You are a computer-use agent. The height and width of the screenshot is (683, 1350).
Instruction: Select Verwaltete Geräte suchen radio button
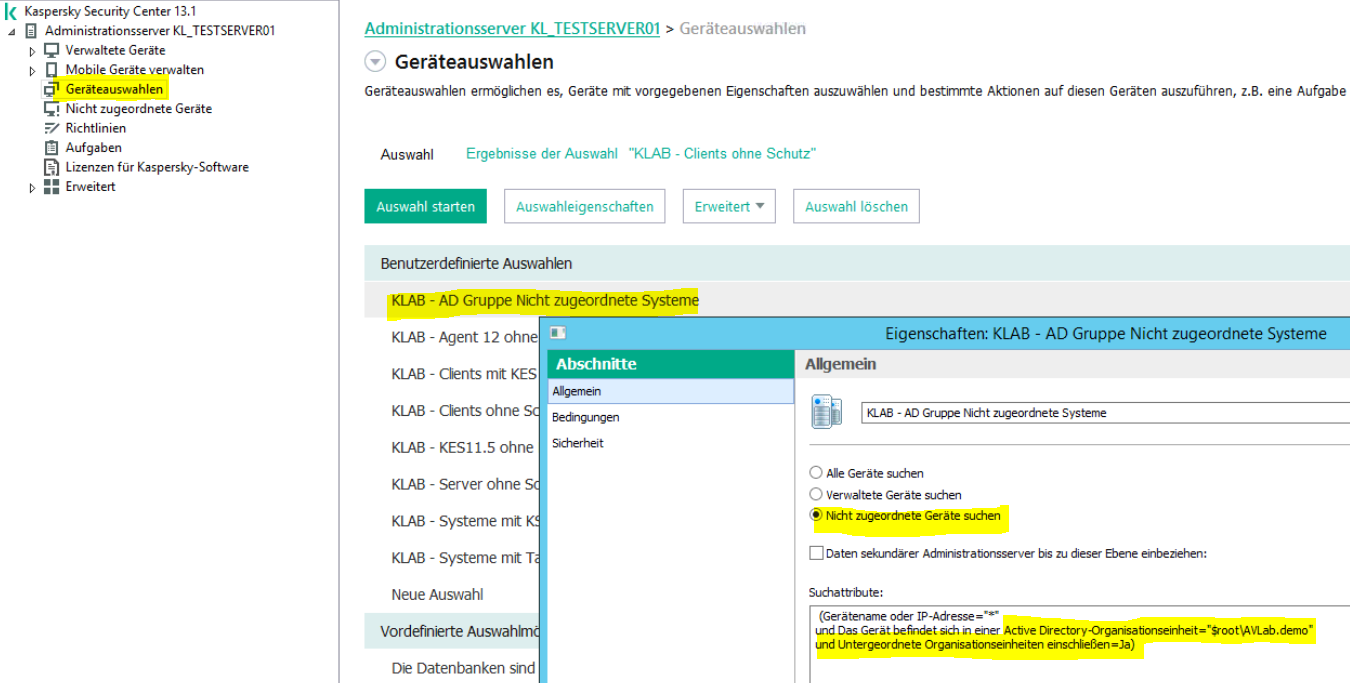(816, 495)
